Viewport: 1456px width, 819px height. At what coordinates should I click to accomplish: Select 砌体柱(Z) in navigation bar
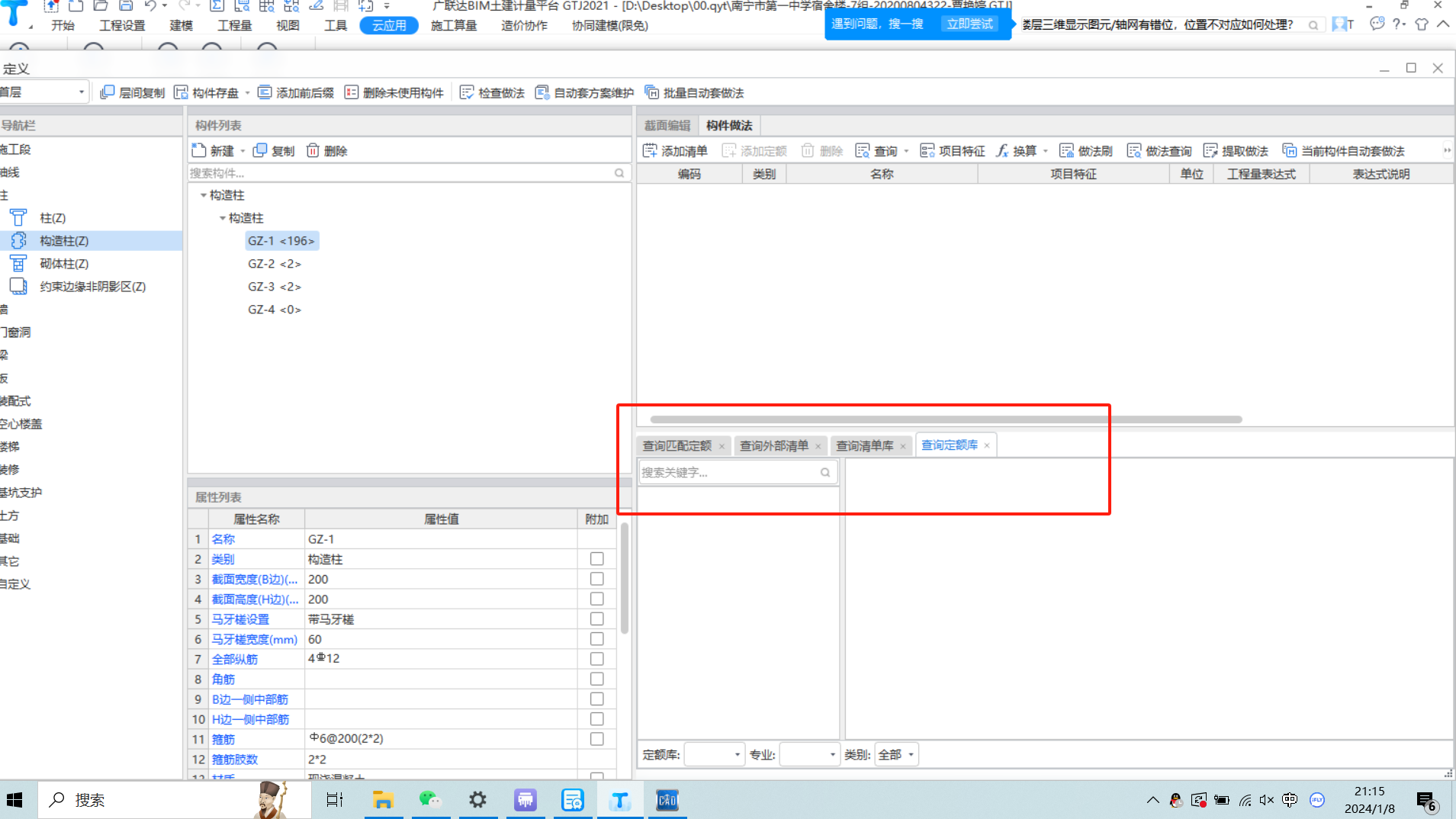coord(64,264)
